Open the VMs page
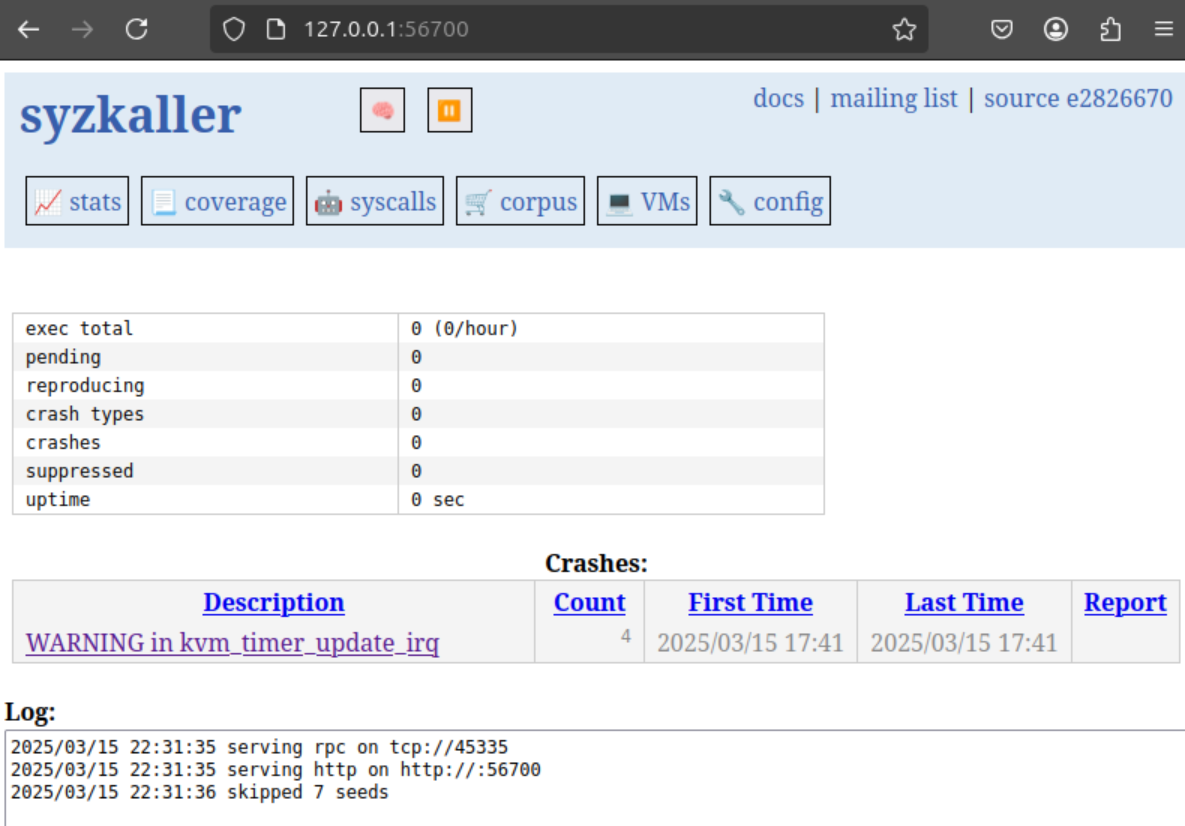The width and height of the screenshot is (1185, 826). (647, 201)
